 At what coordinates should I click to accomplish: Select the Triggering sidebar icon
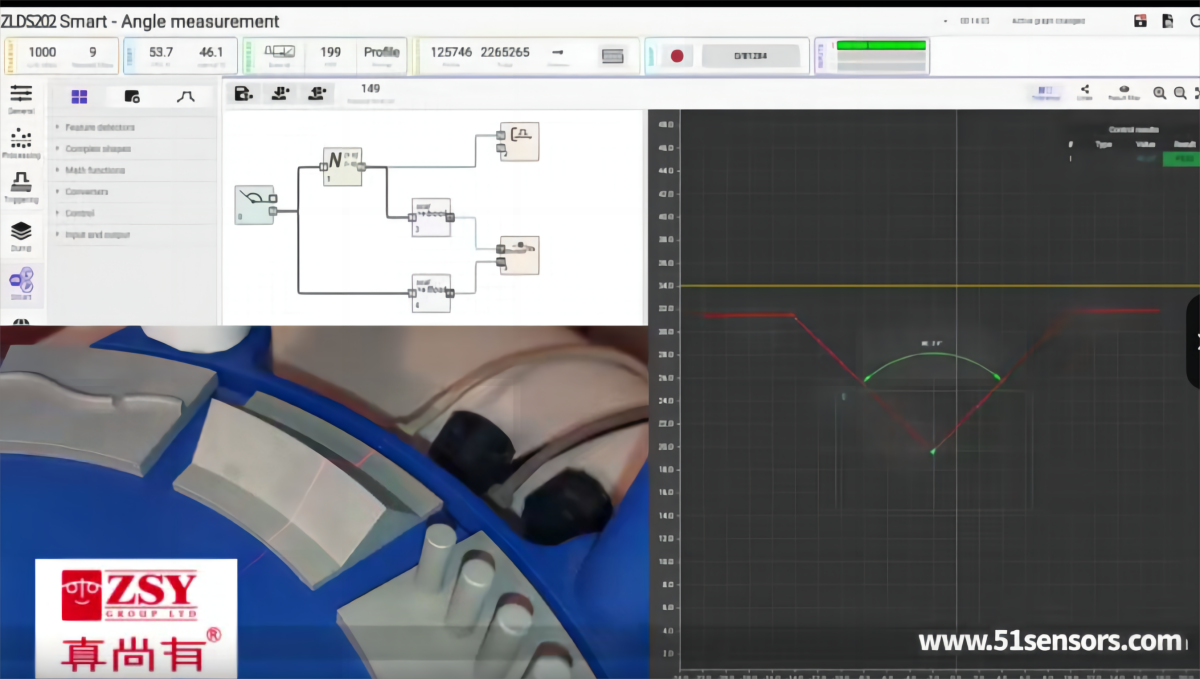coord(21,186)
